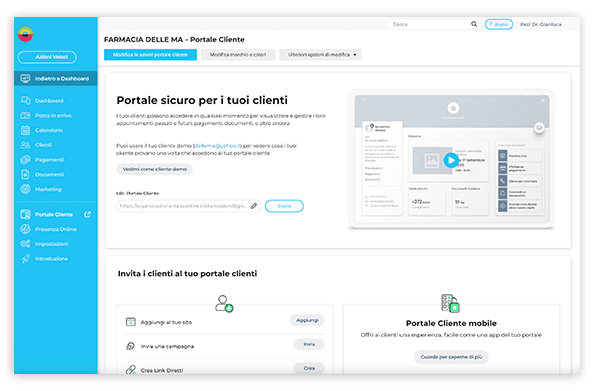Click the demo client email link

point(218,146)
